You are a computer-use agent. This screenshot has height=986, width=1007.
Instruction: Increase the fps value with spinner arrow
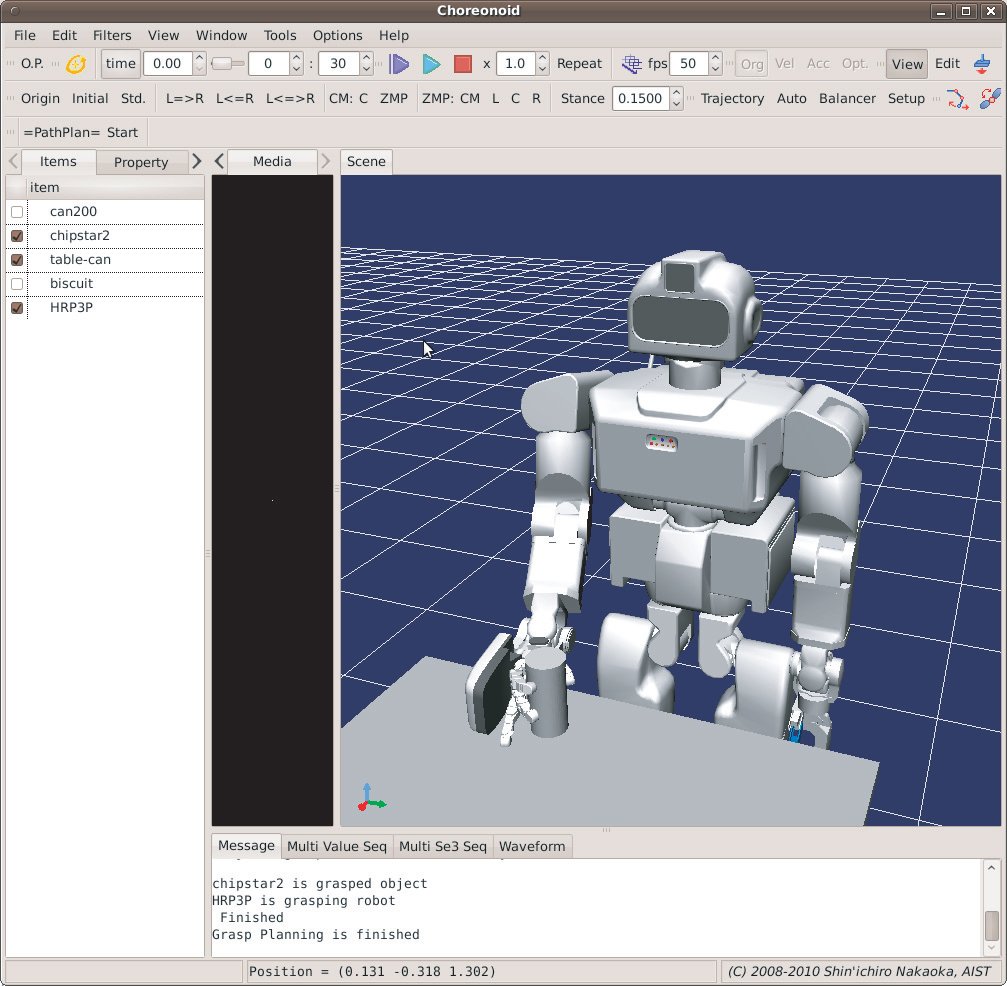[715, 58]
